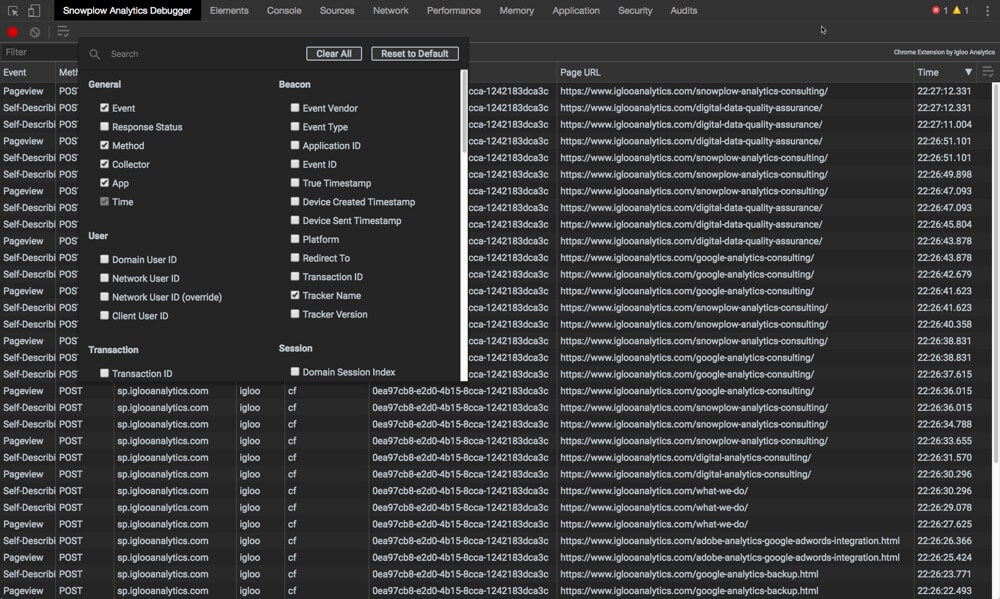Viewport: 1000px width, 599px height.
Task: Focus the column Search field
Action: (204, 54)
